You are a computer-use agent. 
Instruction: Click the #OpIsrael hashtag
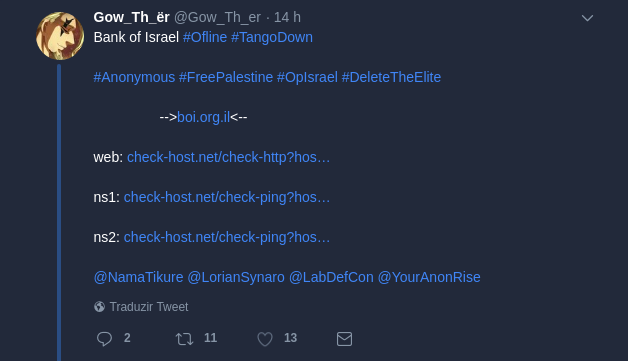coord(307,77)
